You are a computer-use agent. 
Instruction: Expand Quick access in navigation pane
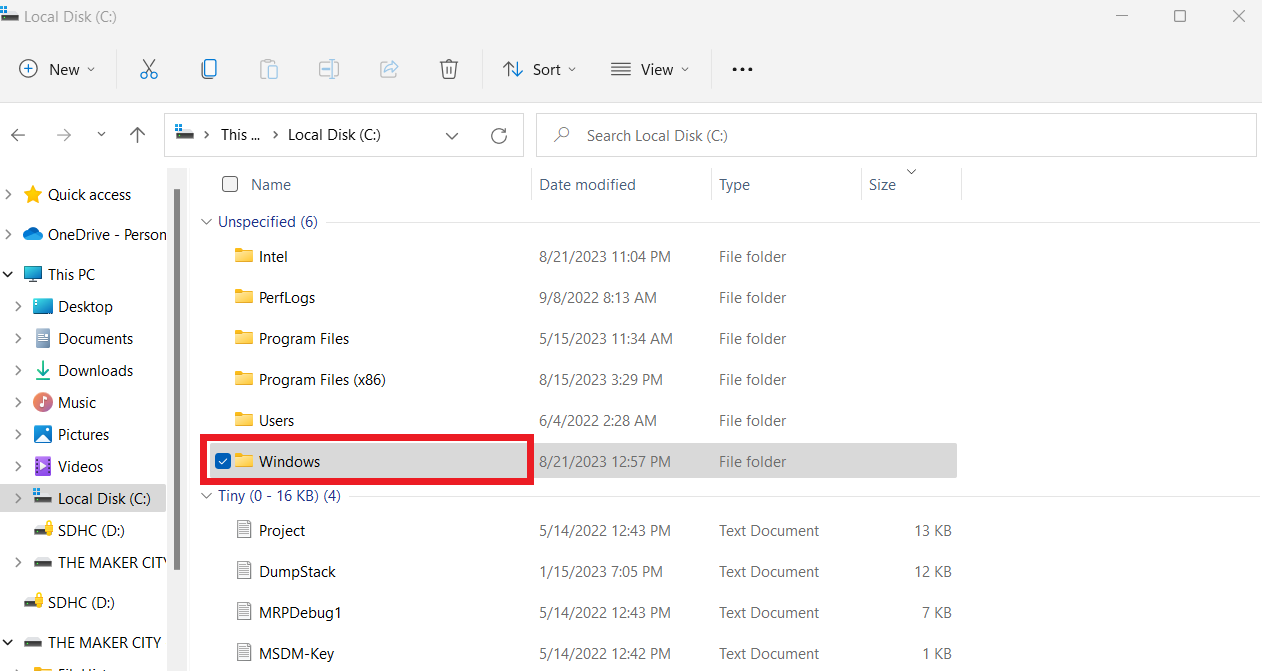[9, 194]
